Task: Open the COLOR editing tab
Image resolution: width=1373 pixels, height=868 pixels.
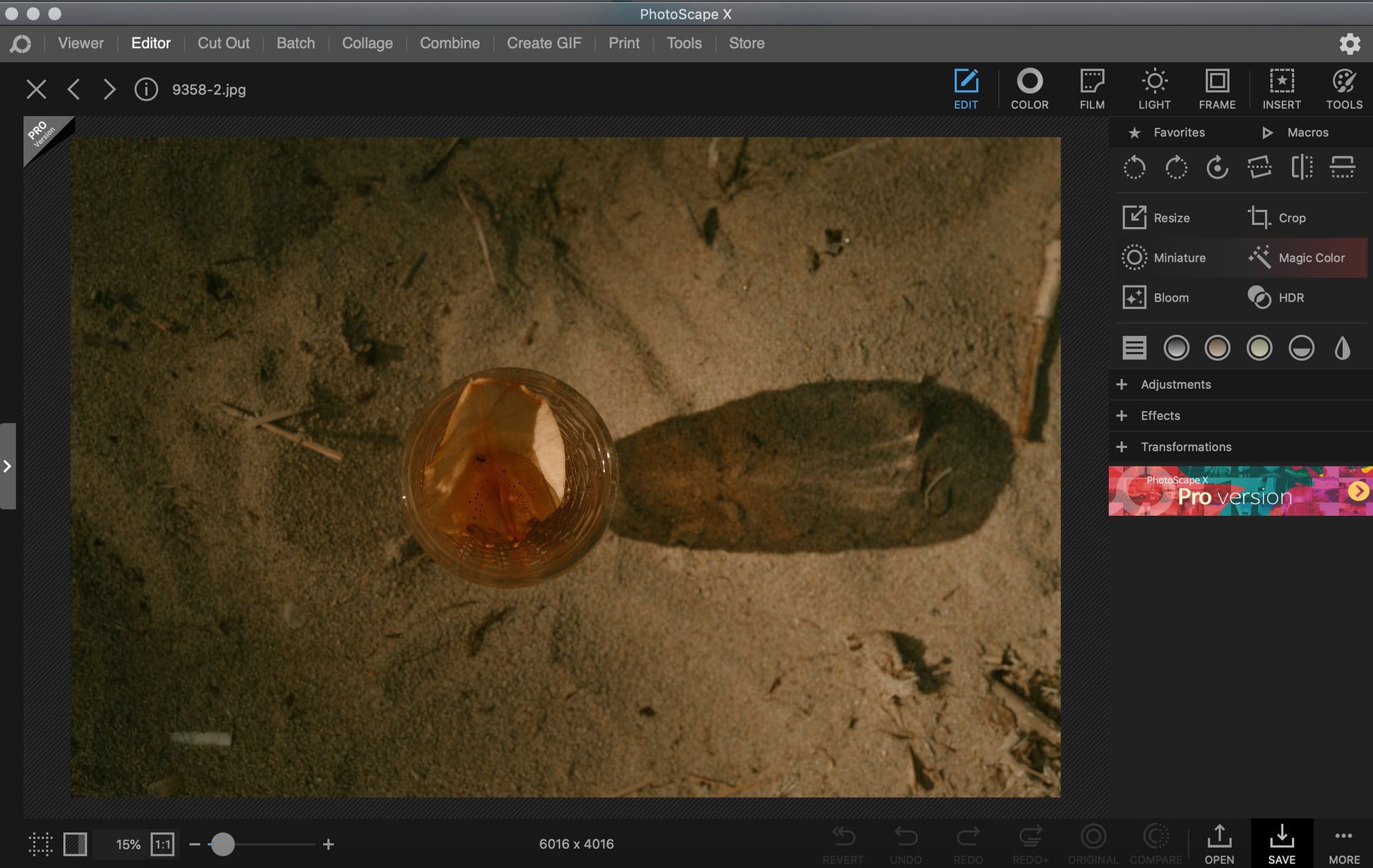Action: pyautogui.click(x=1029, y=89)
